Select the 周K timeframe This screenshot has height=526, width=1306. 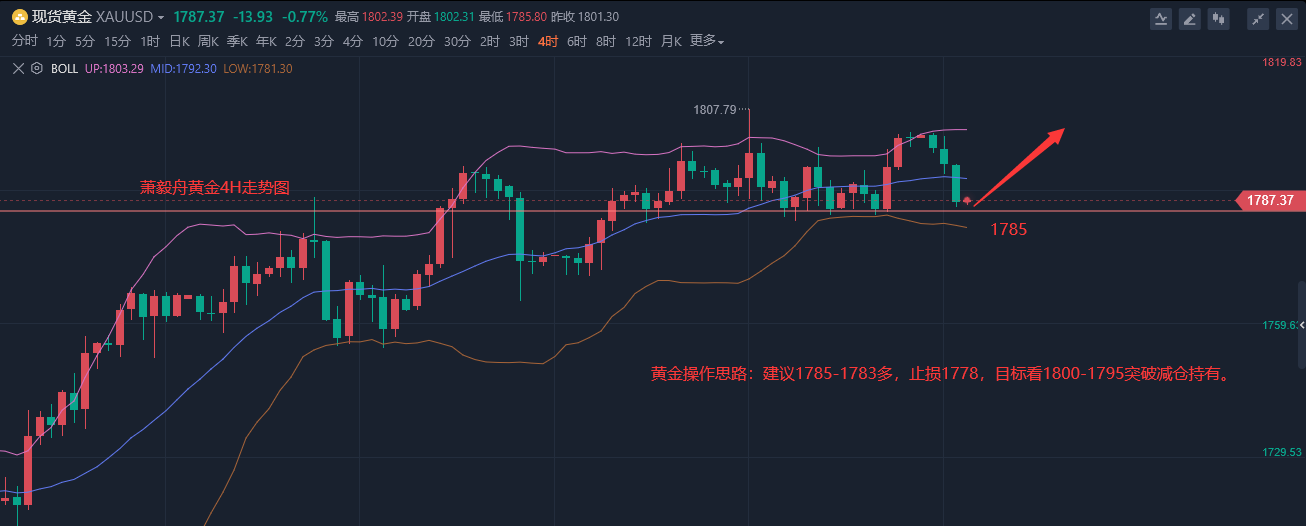tap(208, 41)
